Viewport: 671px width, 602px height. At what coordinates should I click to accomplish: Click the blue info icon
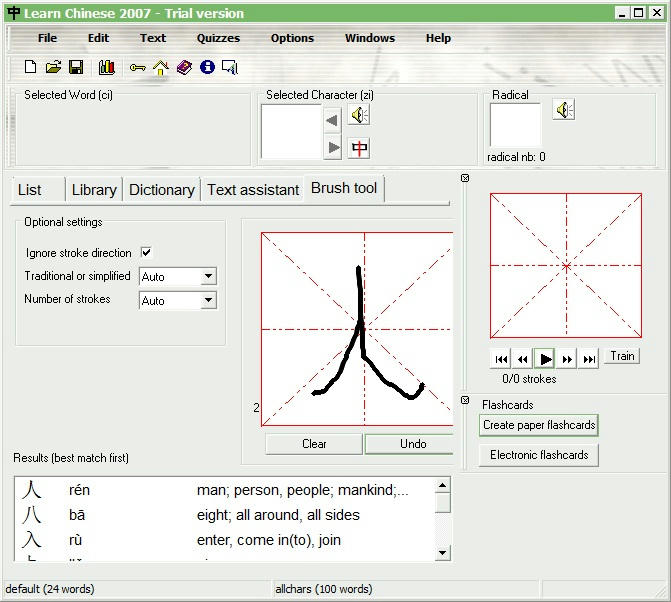point(207,67)
